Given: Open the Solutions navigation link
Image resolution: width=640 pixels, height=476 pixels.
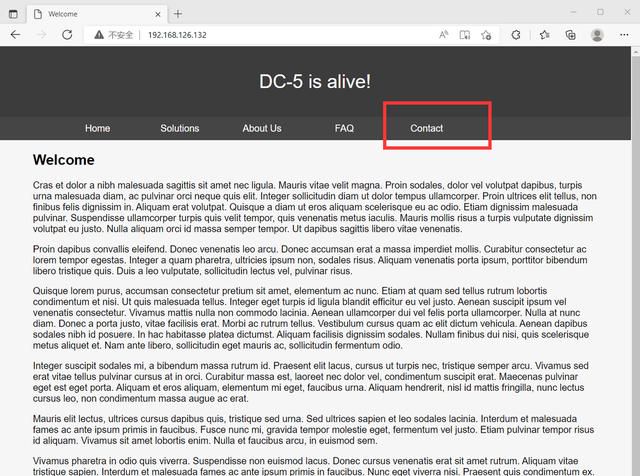Looking at the screenshot, I should point(180,128).
